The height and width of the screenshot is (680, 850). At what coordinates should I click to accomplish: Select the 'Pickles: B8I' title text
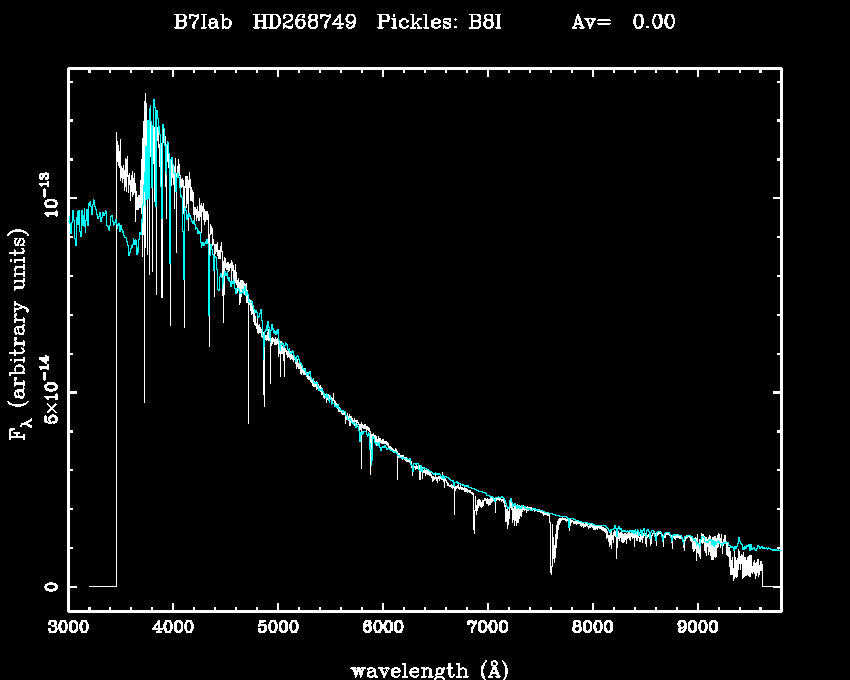point(438,23)
